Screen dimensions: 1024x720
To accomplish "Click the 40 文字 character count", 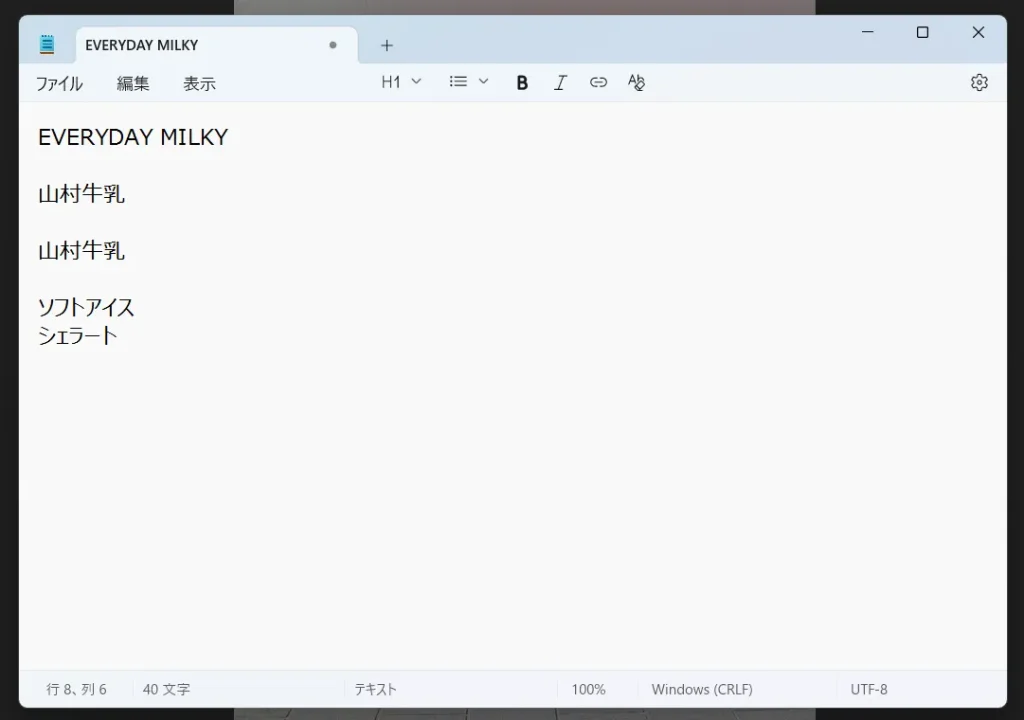I will tap(167, 689).
